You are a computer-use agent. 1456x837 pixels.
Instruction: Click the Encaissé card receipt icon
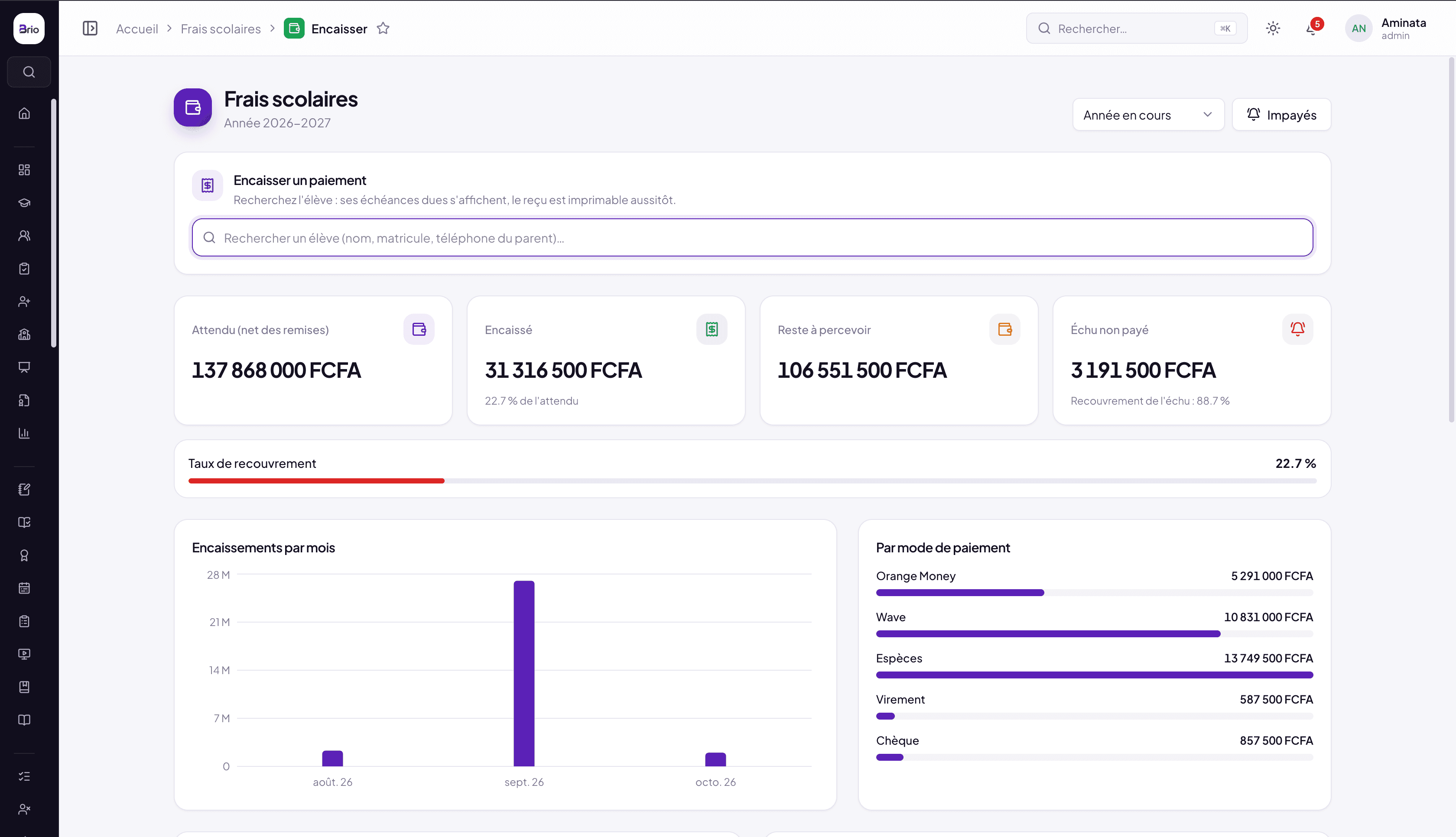pyautogui.click(x=712, y=329)
